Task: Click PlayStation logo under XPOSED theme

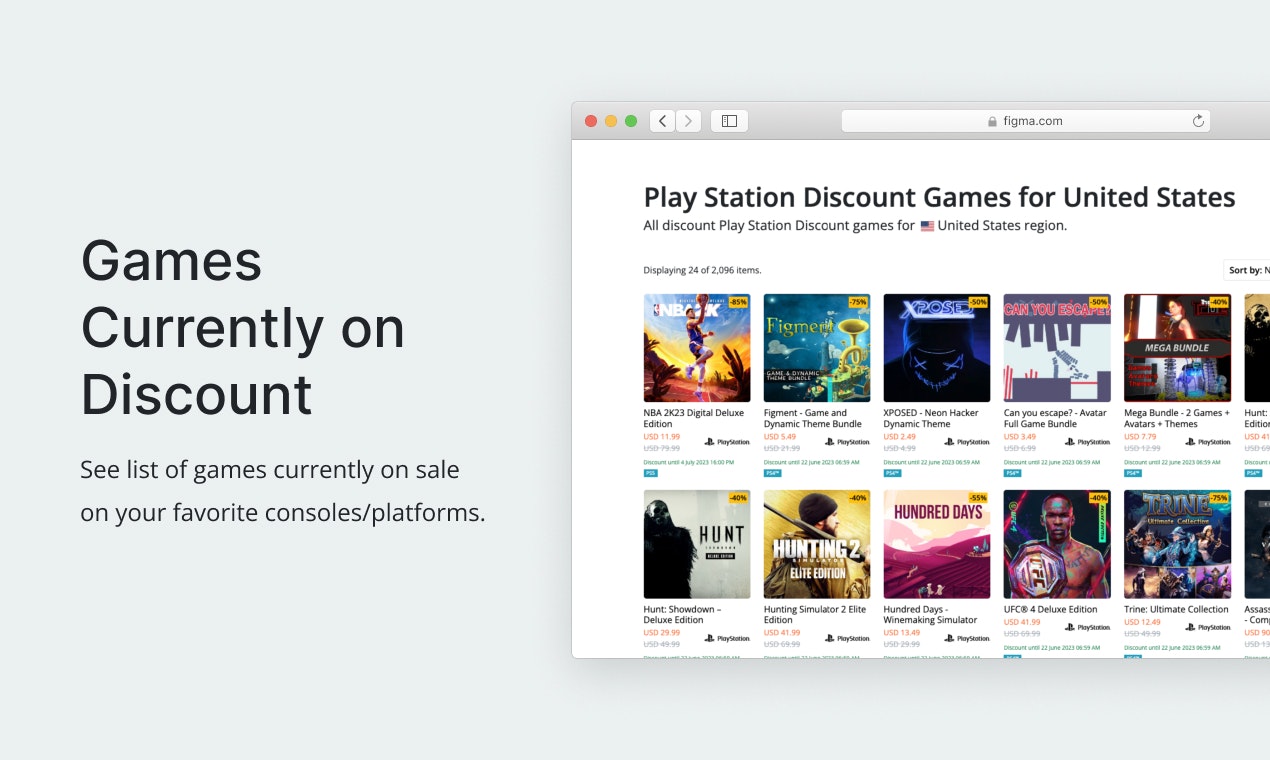Action: [x=967, y=441]
